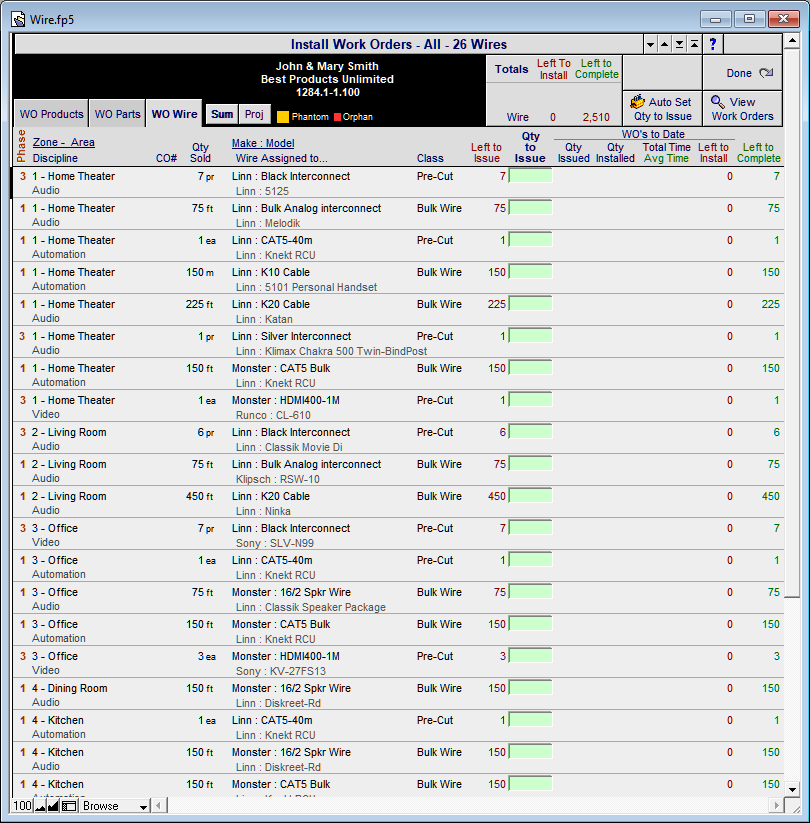Open the Proj tab

(254, 114)
